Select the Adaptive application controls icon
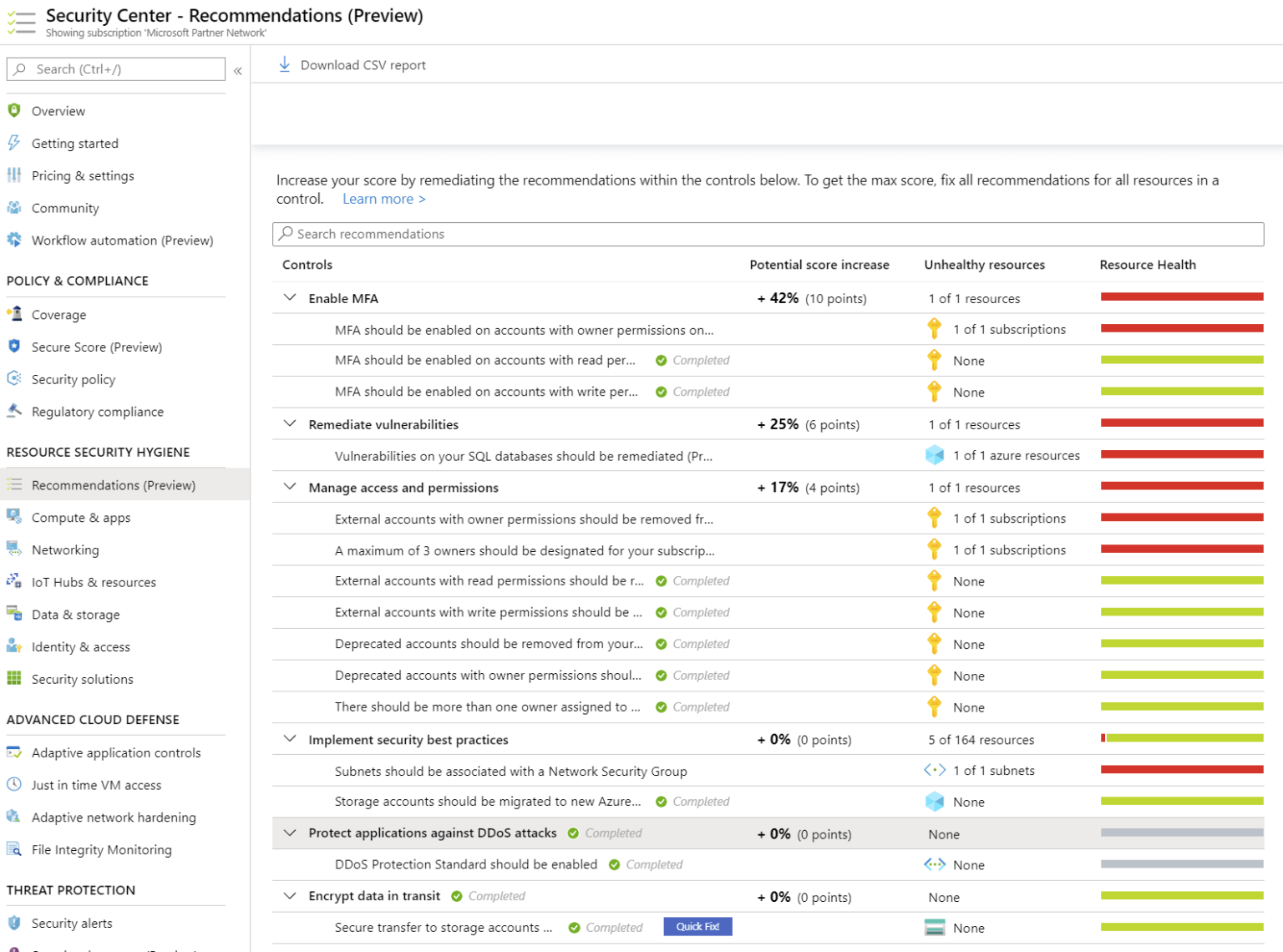The image size is (1283, 952). 13,752
